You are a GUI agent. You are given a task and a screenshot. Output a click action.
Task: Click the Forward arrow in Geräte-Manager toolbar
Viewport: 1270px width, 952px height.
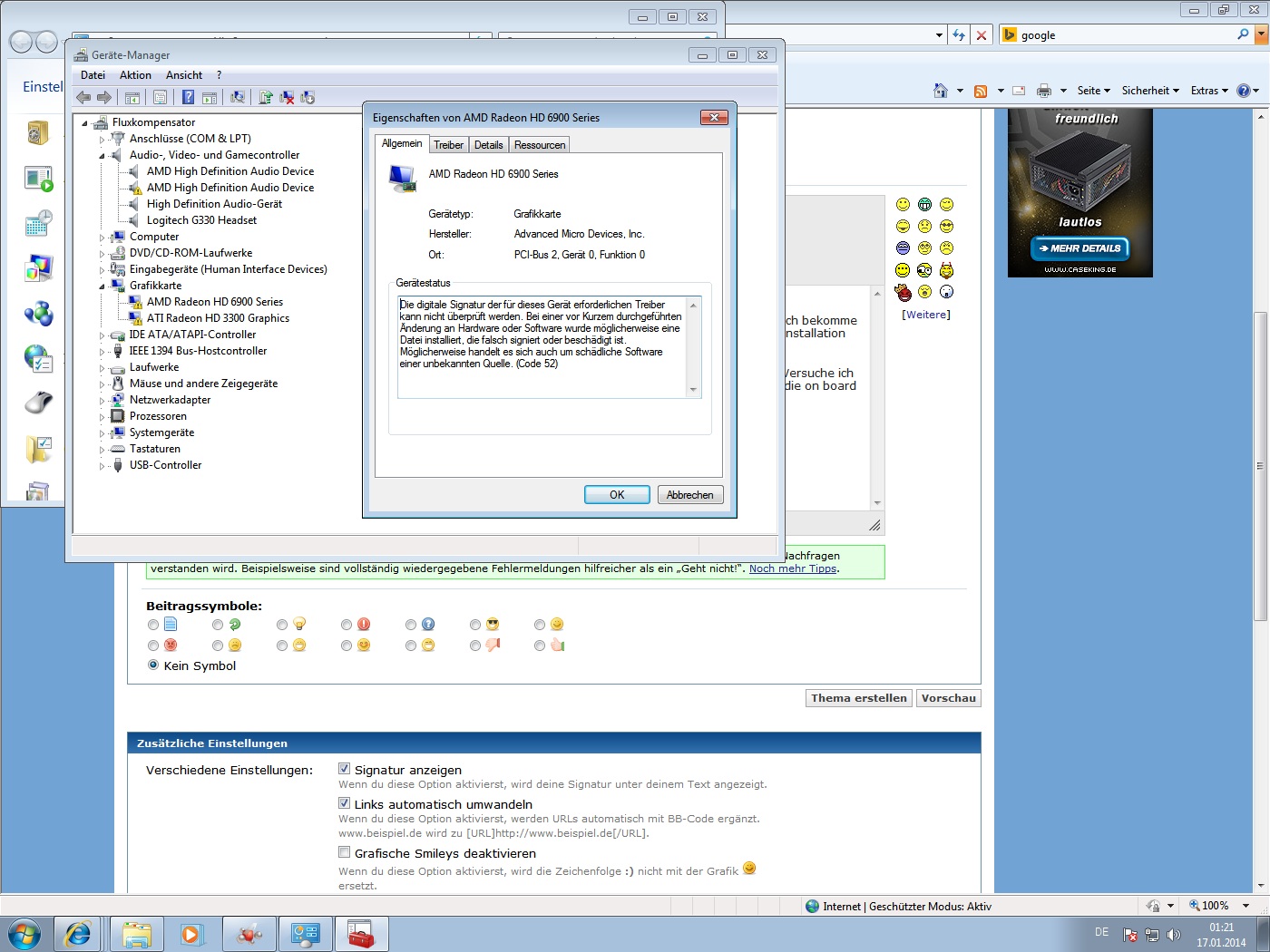(x=104, y=97)
